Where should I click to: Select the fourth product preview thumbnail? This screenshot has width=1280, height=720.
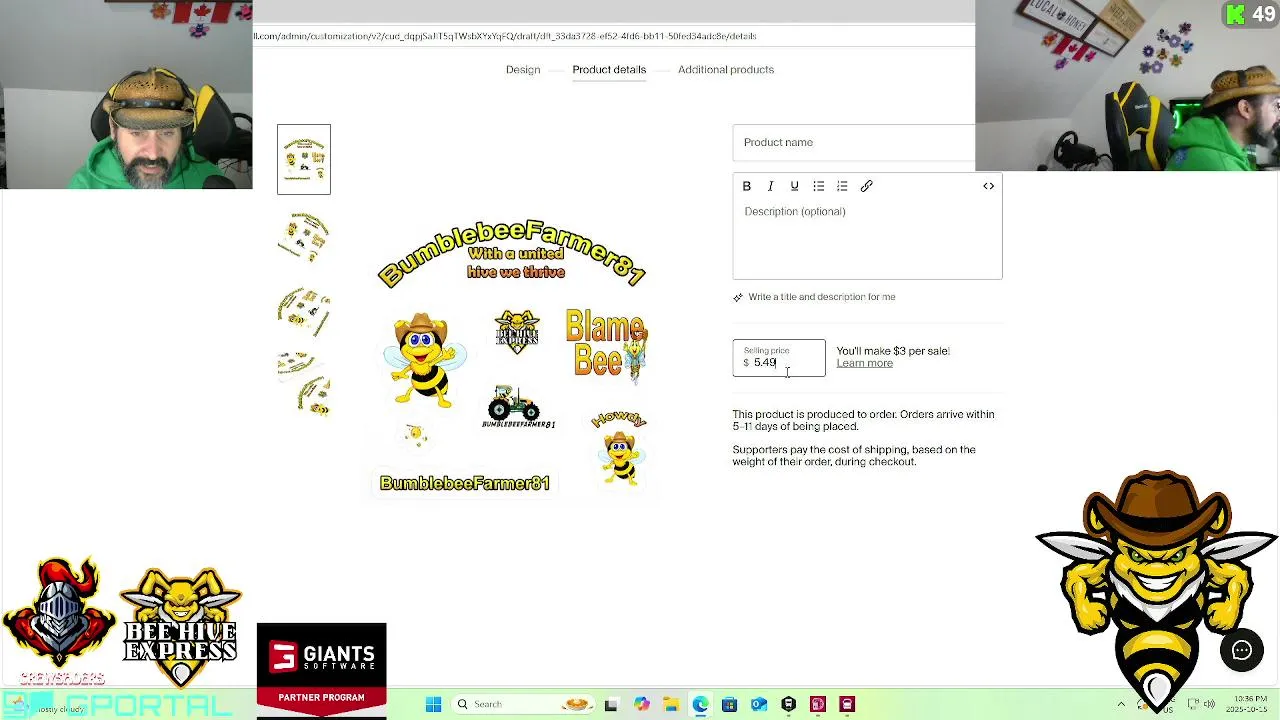304,383
